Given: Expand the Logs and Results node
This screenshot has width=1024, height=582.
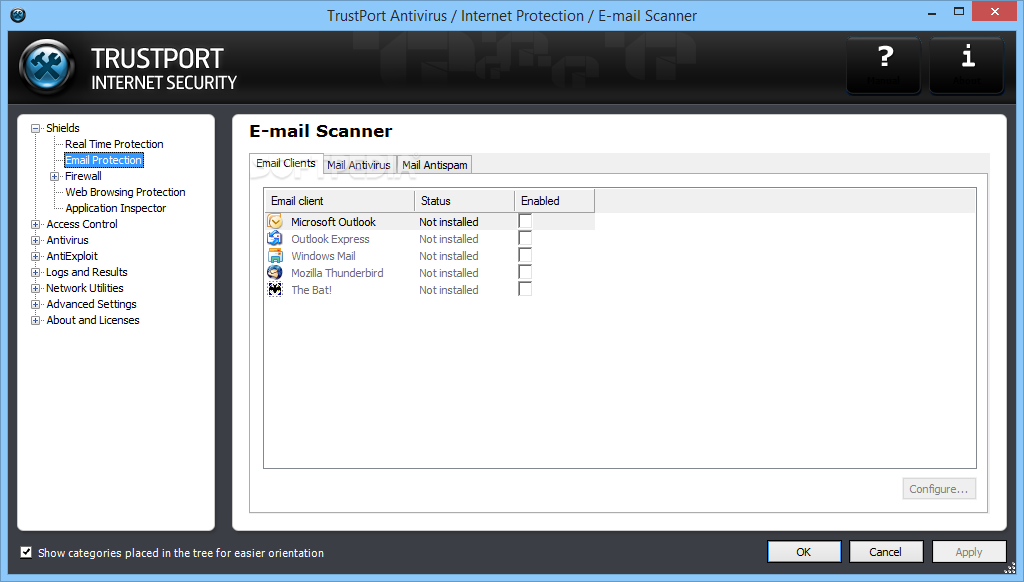Looking at the screenshot, I should click(x=36, y=272).
